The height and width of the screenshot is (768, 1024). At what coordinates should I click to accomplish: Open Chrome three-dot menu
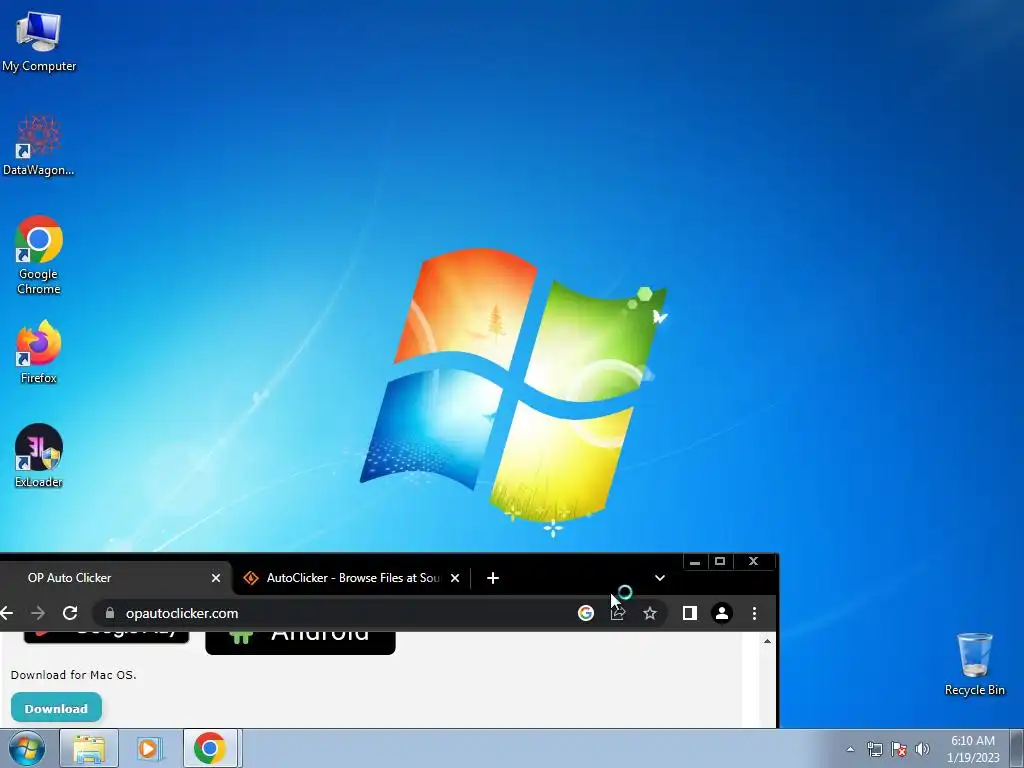coord(754,613)
